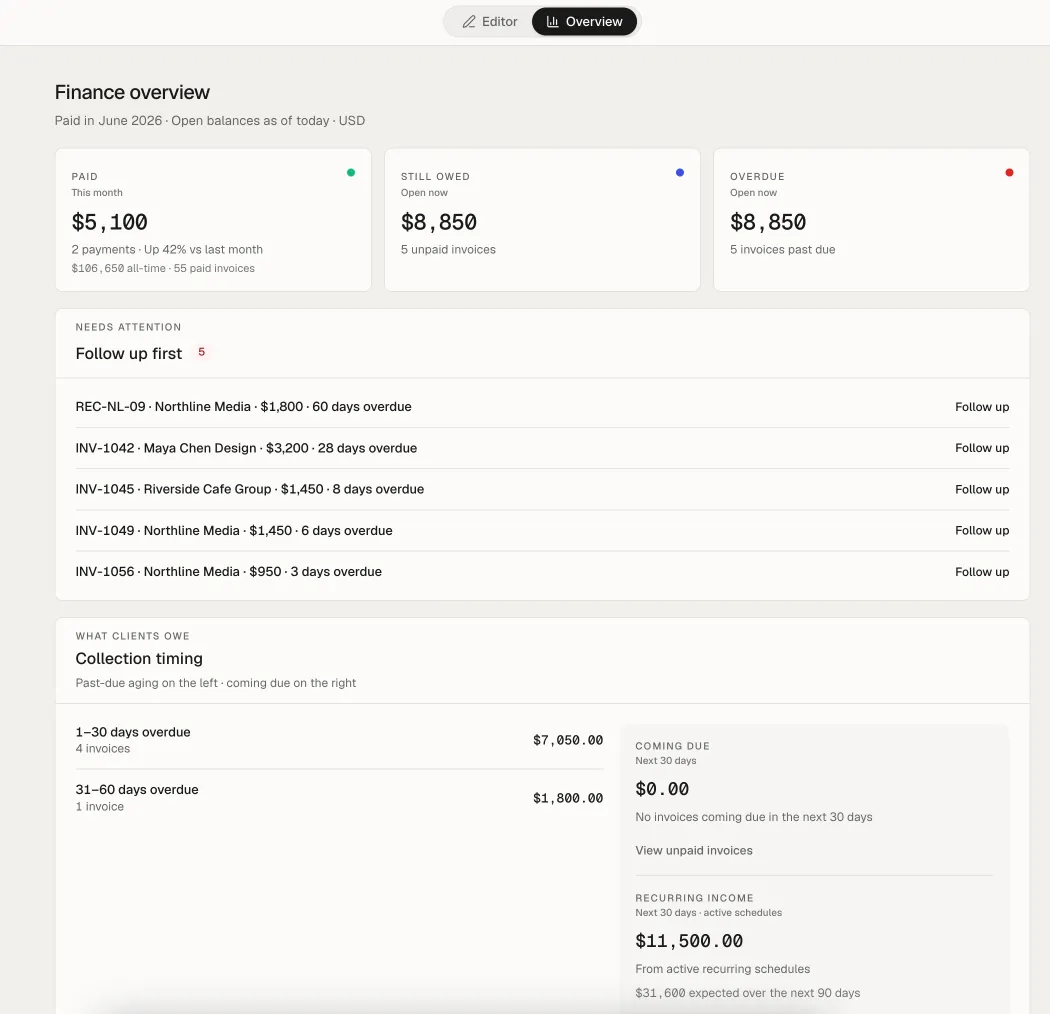Click the Coming Due $0.00 value

tap(662, 789)
